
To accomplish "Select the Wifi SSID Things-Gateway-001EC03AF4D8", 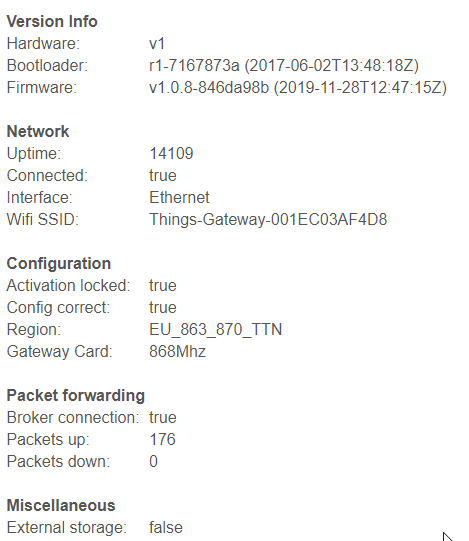I will [x=268, y=219].
